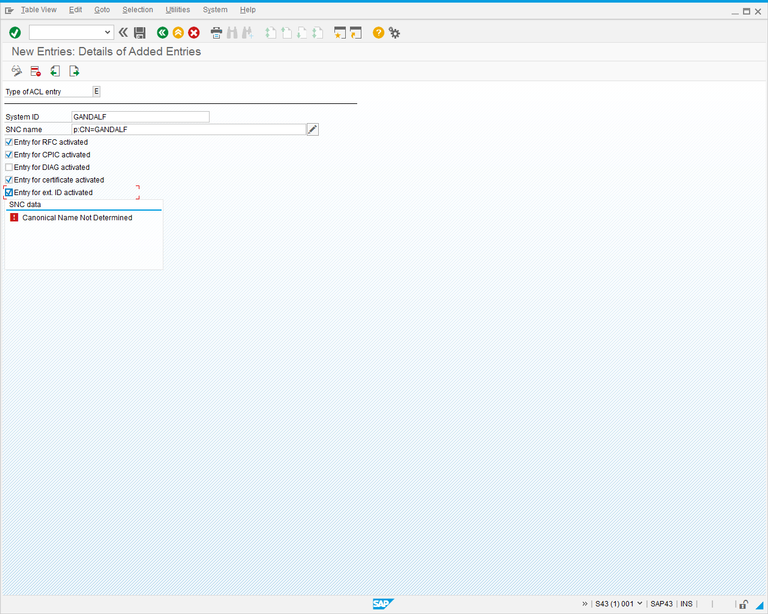
Task: Open the command field dropdown
Action: [x=107, y=33]
